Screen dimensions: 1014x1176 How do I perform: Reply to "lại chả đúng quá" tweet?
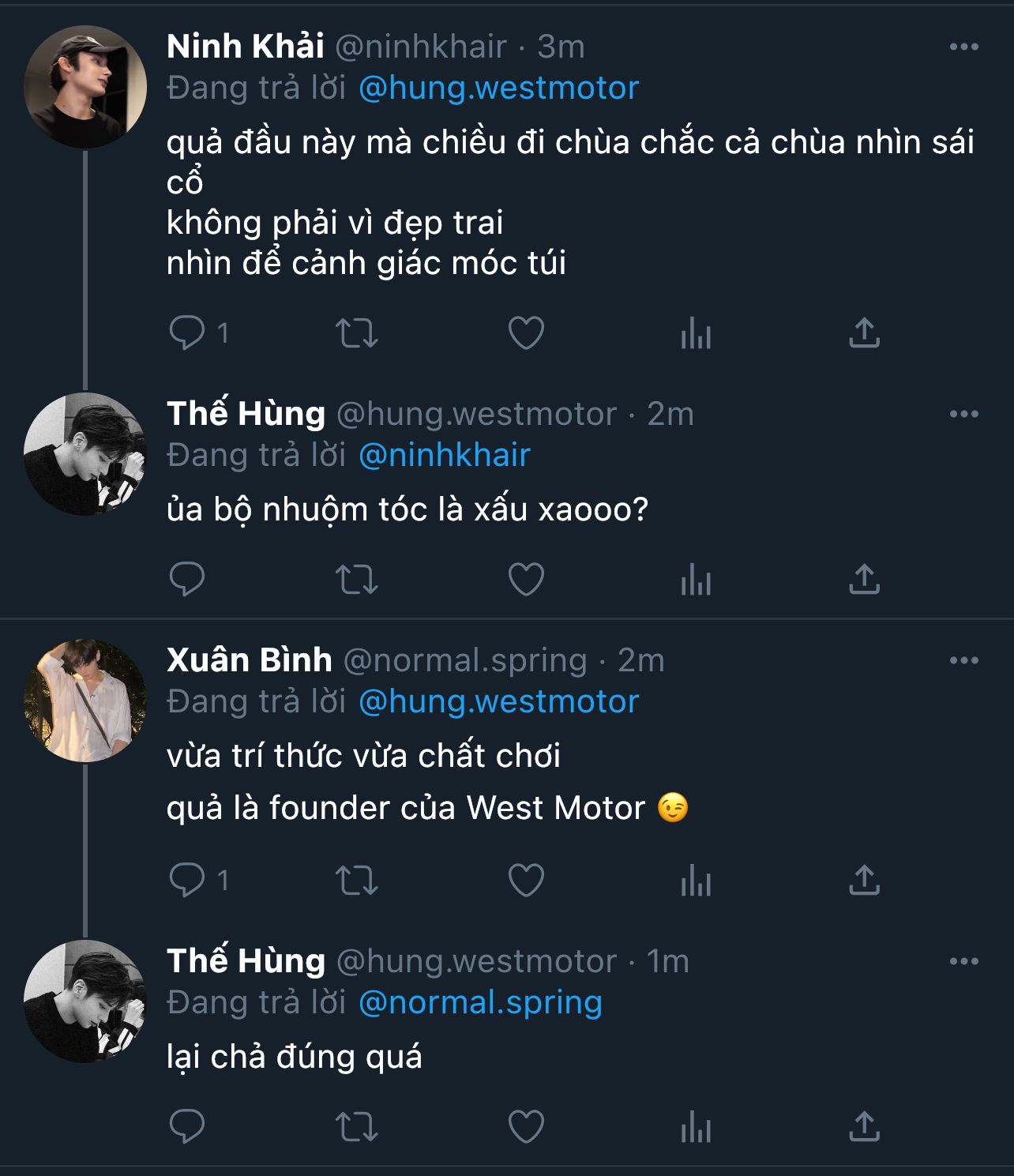click(187, 1126)
